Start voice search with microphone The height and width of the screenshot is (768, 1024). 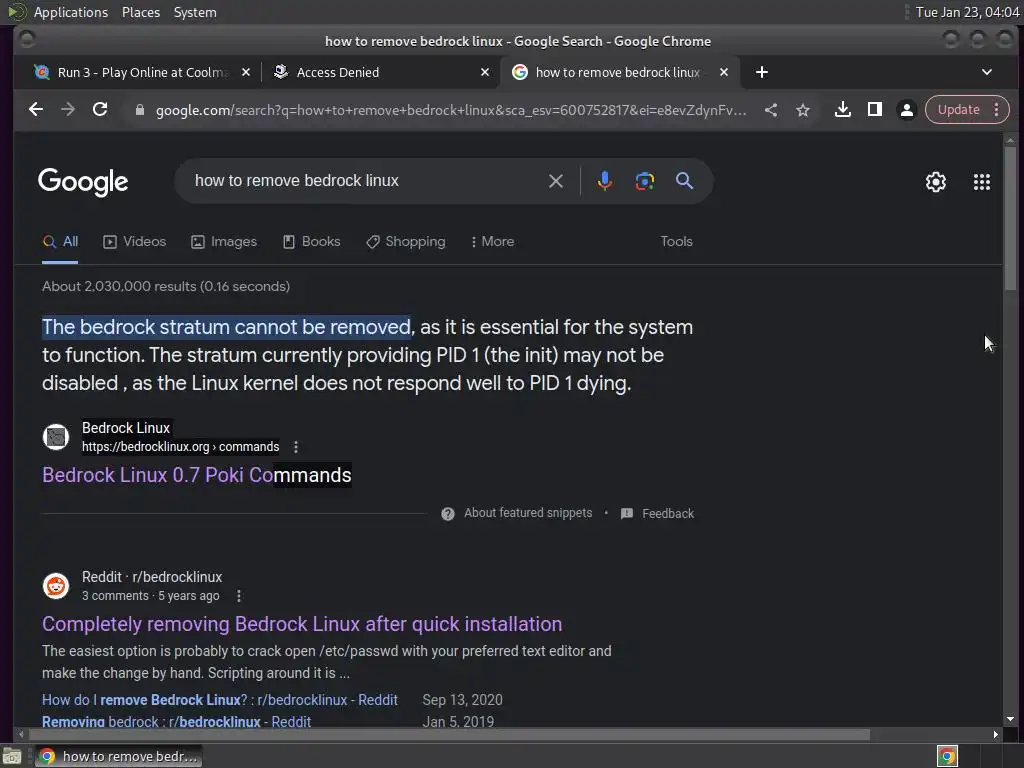click(x=605, y=181)
